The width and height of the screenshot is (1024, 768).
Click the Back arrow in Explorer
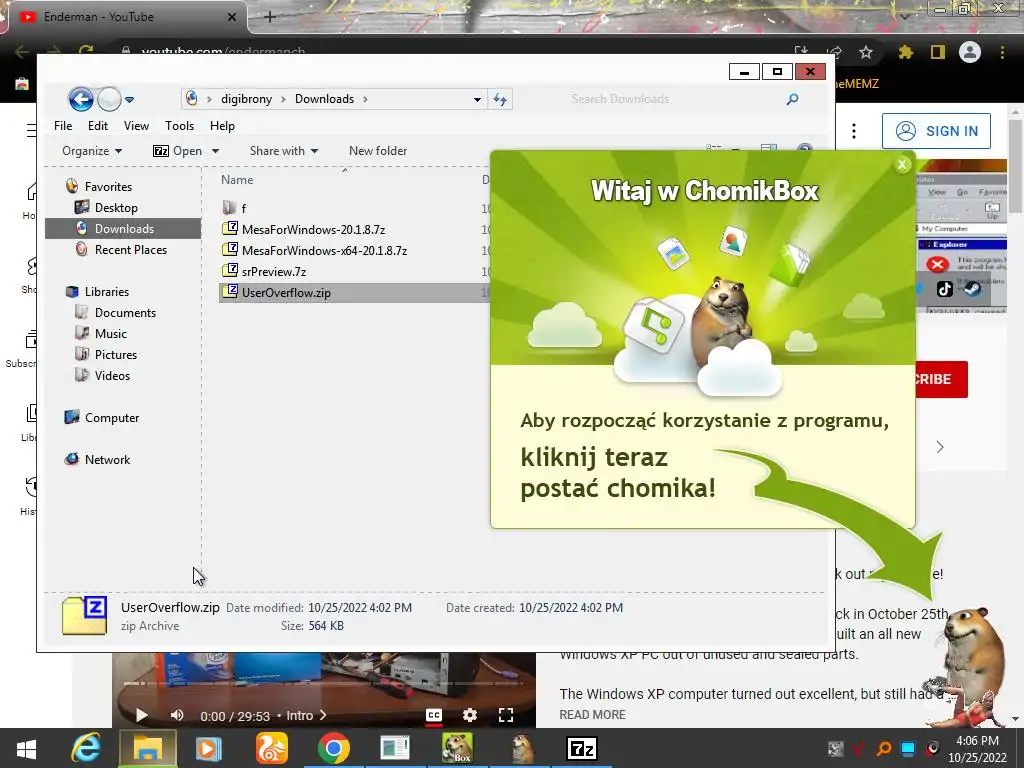pos(81,99)
